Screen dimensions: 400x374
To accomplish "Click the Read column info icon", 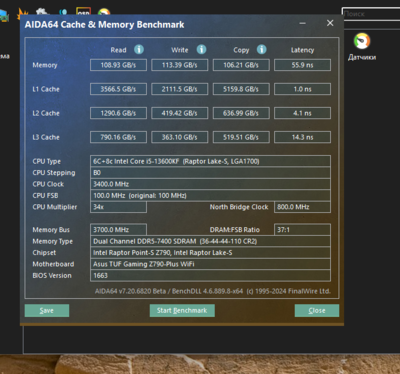I will (139, 50).
